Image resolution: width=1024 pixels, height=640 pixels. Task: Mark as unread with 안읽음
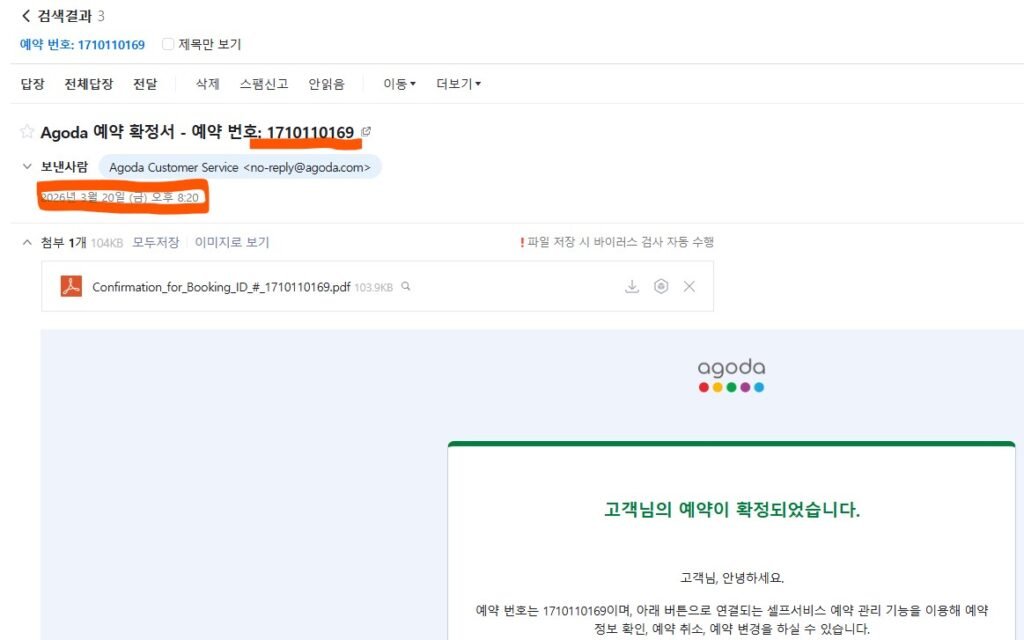coord(327,84)
